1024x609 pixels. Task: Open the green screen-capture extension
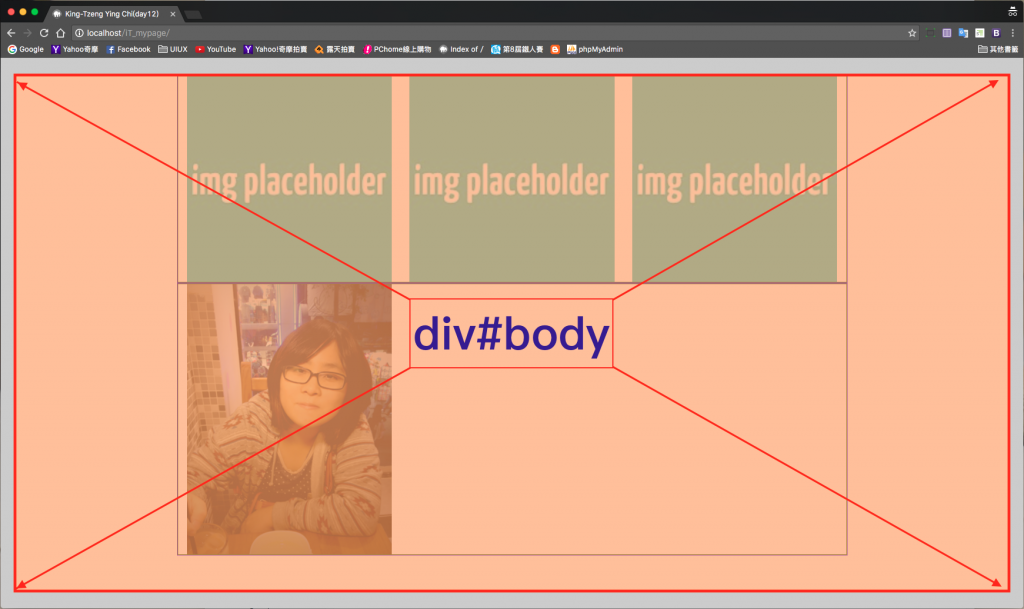[x=930, y=33]
